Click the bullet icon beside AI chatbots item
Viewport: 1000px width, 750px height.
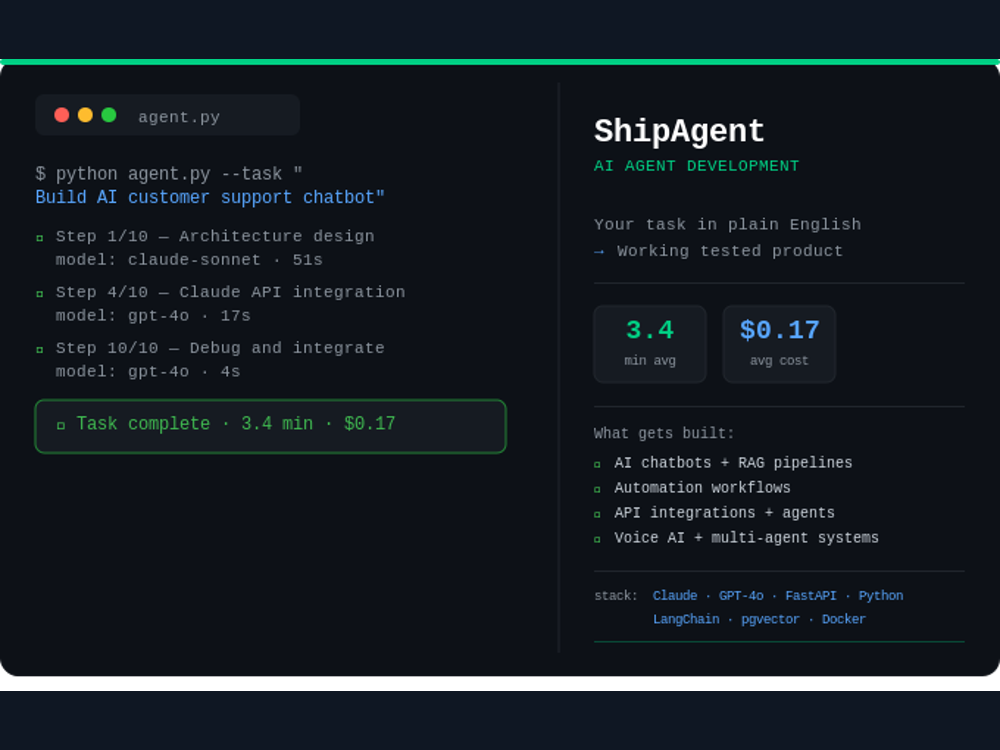[599, 463]
